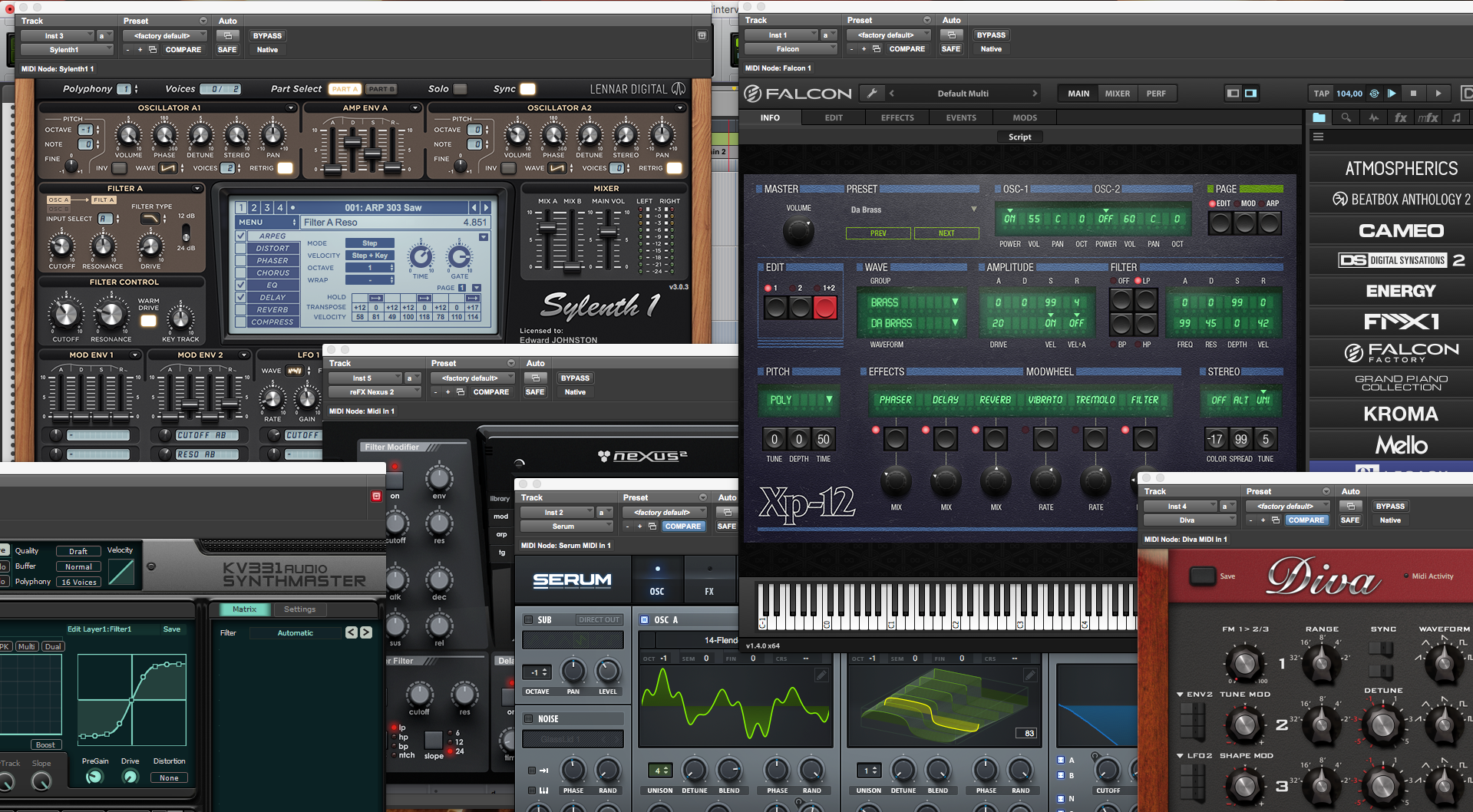Click next preset arrow in Sylenth1 display

(486, 207)
